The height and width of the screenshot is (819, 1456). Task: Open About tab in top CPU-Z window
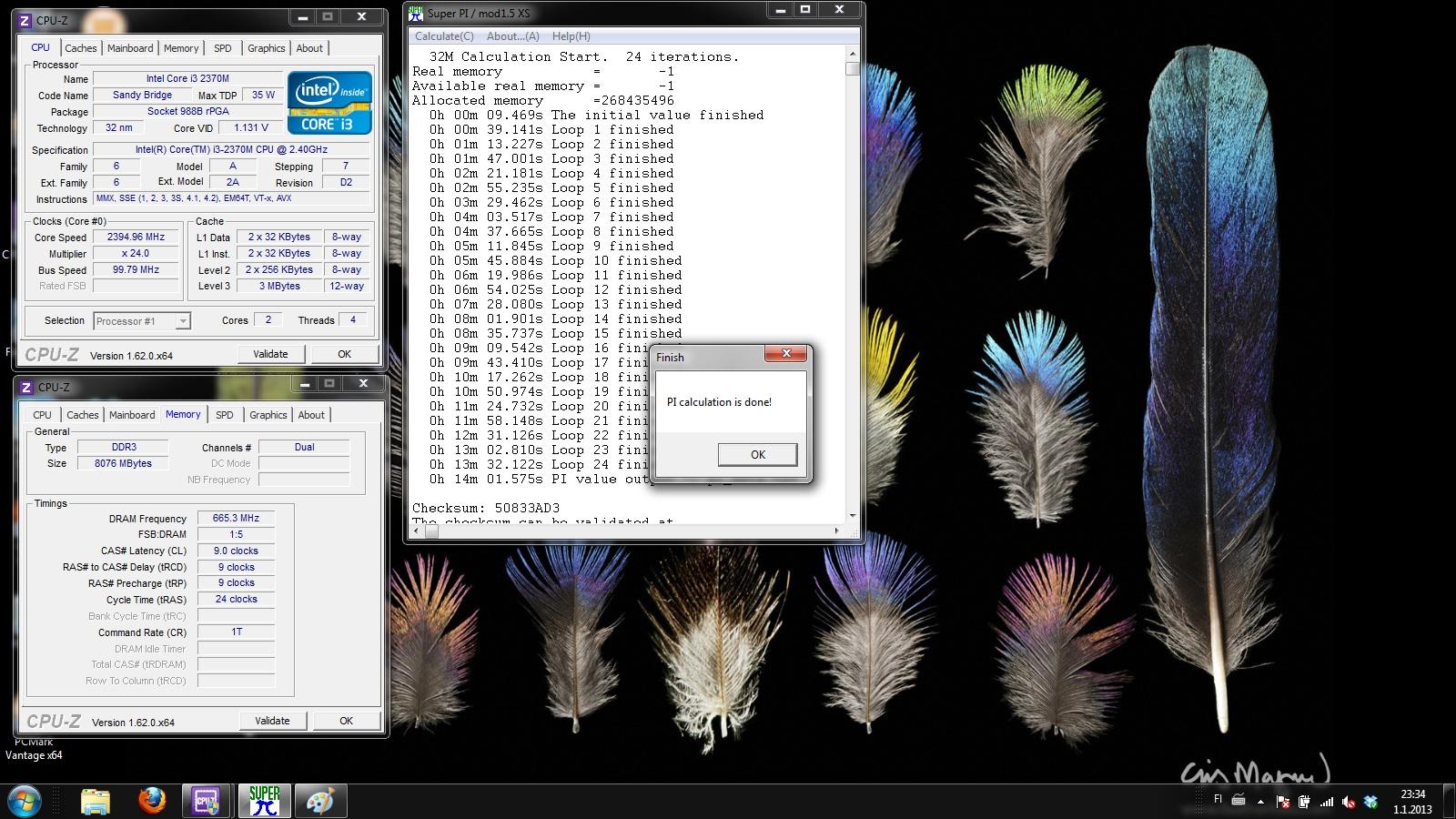pos(309,48)
